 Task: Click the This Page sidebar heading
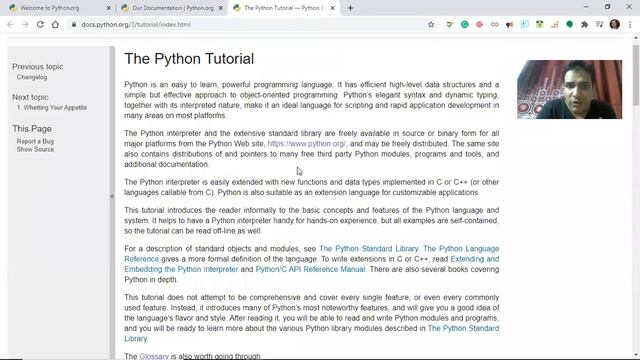click(32, 129)
